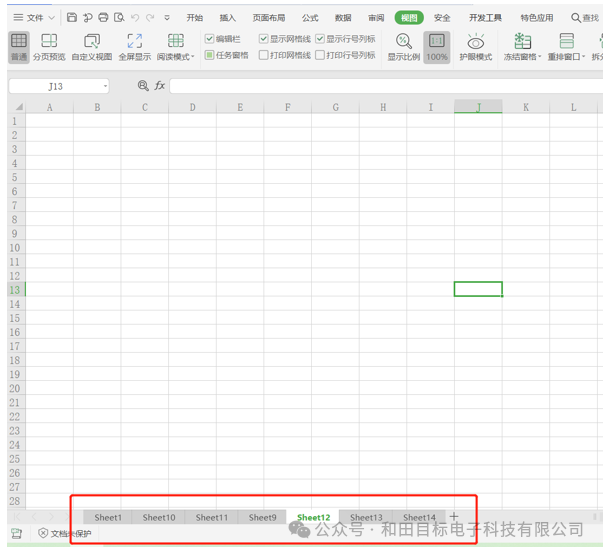Undo the last action
This screenshot has width=603, height=553.
pyautogui.click(x=135, y=17)
